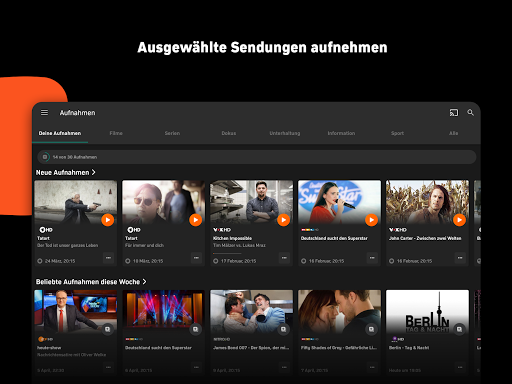Play the first Tatort recording
This screenshot has height=384, width=512.
tap(108, 220)
